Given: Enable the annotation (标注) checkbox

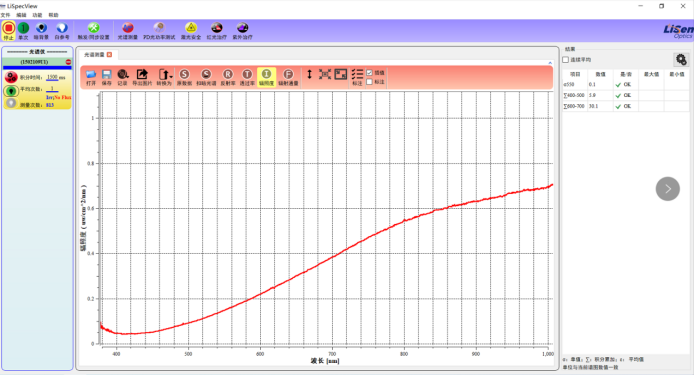Looking at the screenshot, I should (369, 82).
